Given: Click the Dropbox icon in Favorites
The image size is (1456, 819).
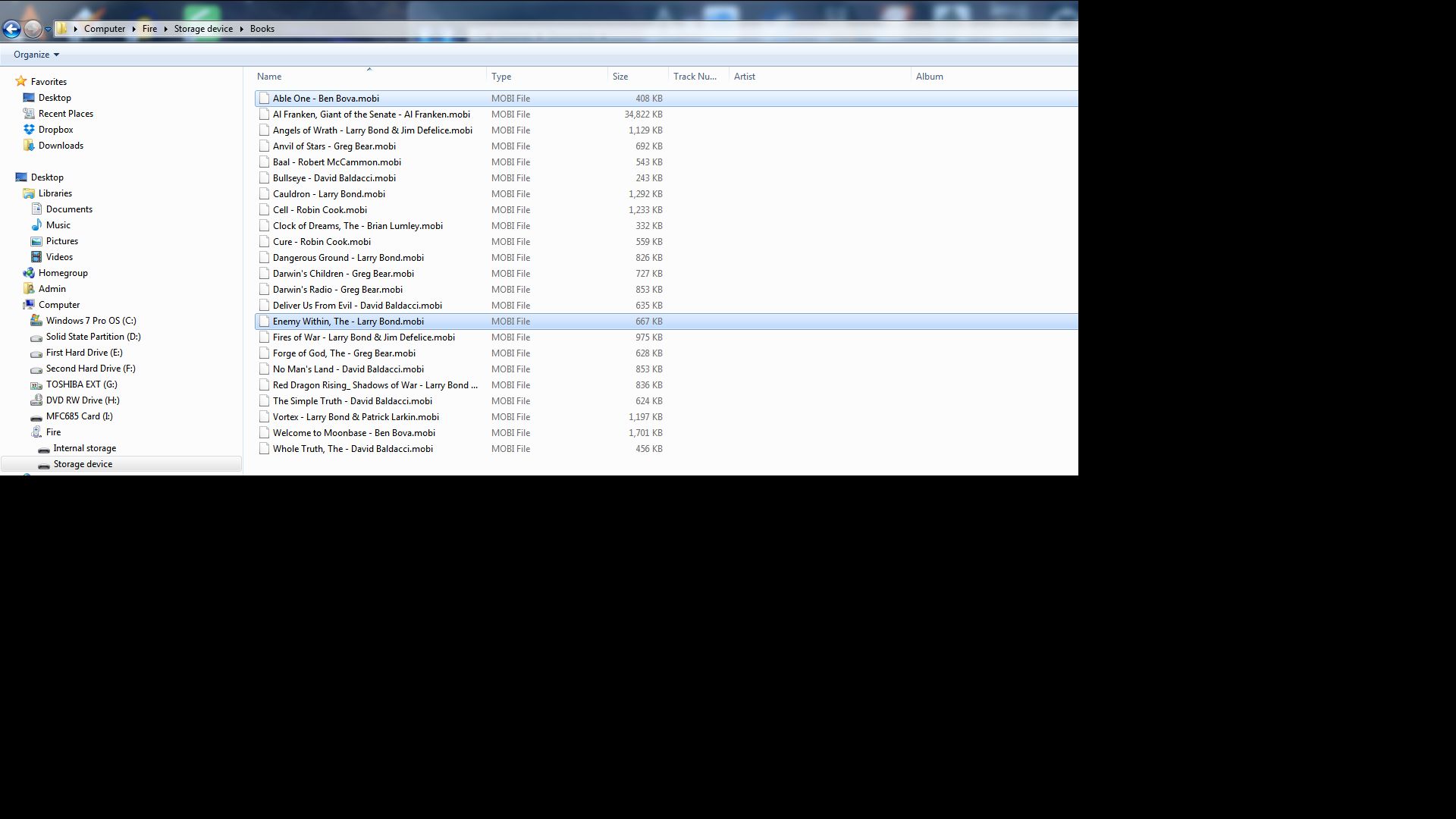Looking at the screenshot, I should pyautogui.click(x=29, y=130).
